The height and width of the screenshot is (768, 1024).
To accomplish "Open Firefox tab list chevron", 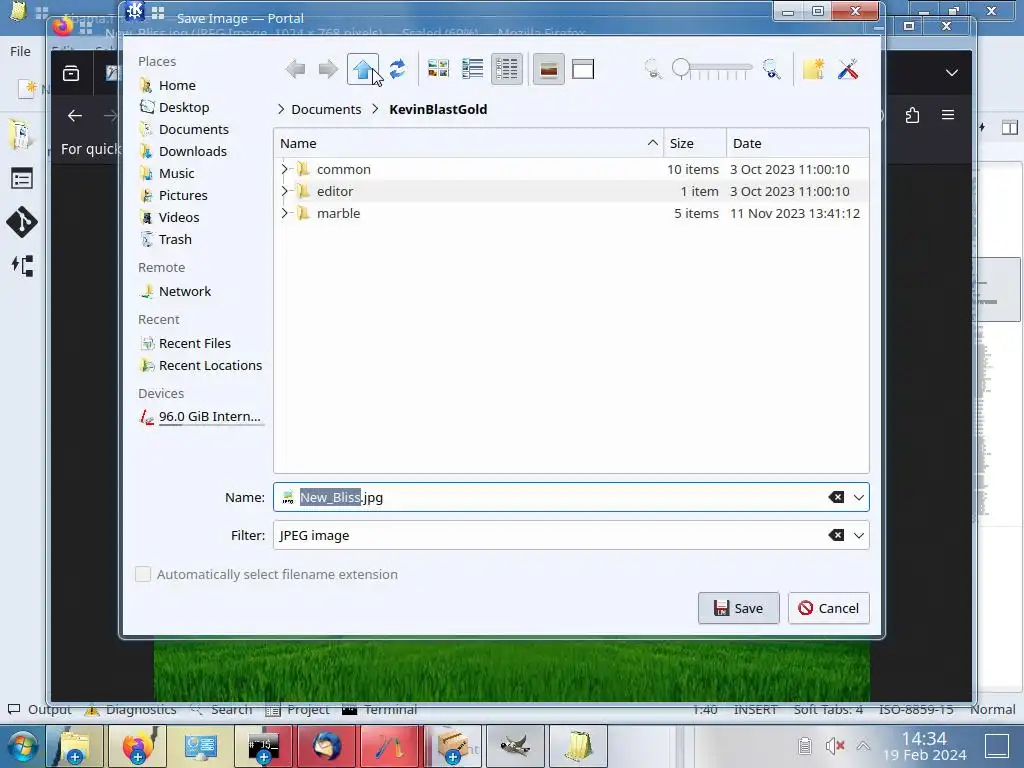I will tap(952, 72).
